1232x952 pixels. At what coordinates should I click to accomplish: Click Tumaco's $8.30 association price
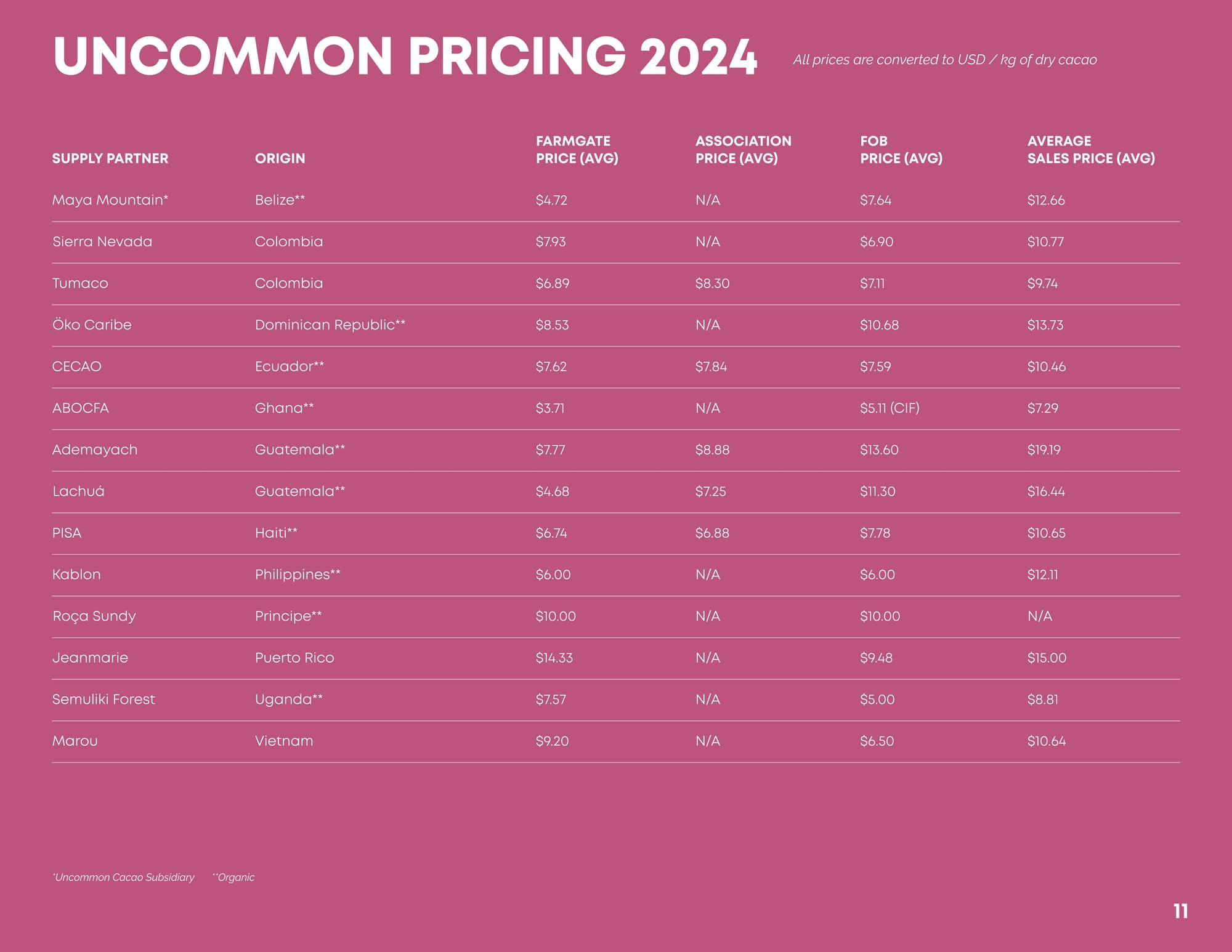pos(712,283)
